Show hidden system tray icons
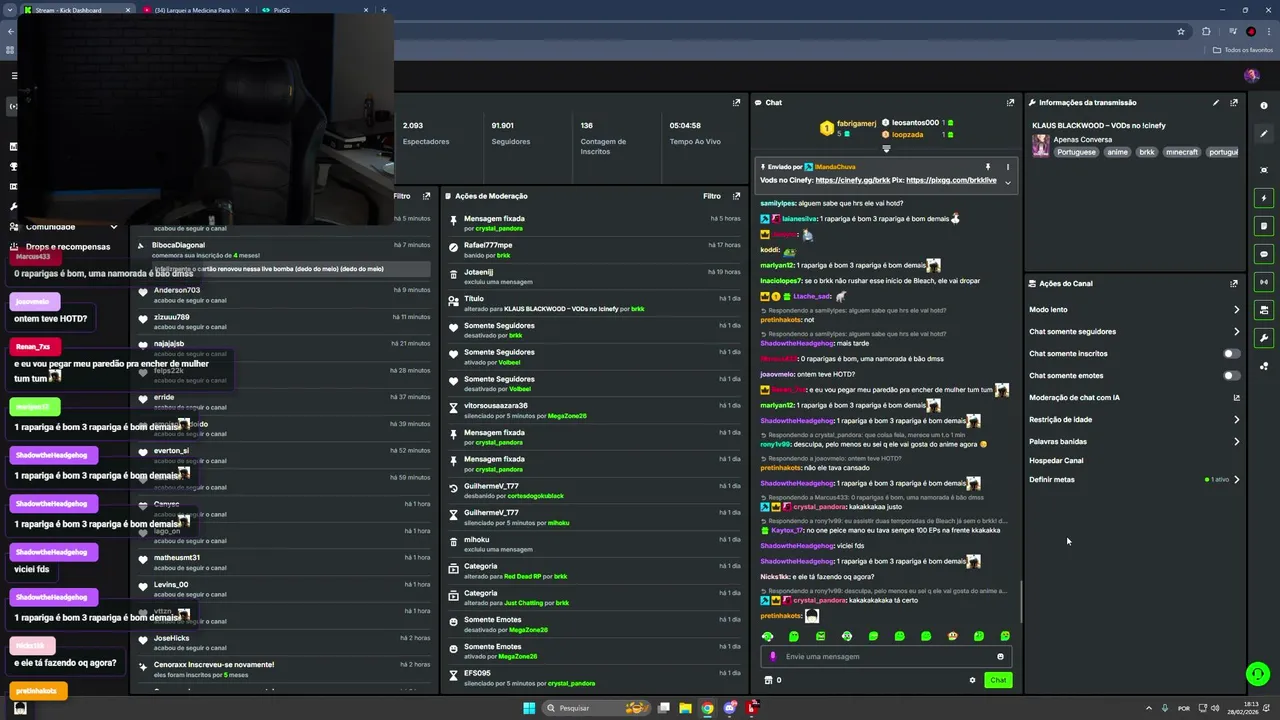 pyautogui.click(x=1148, y=708)
